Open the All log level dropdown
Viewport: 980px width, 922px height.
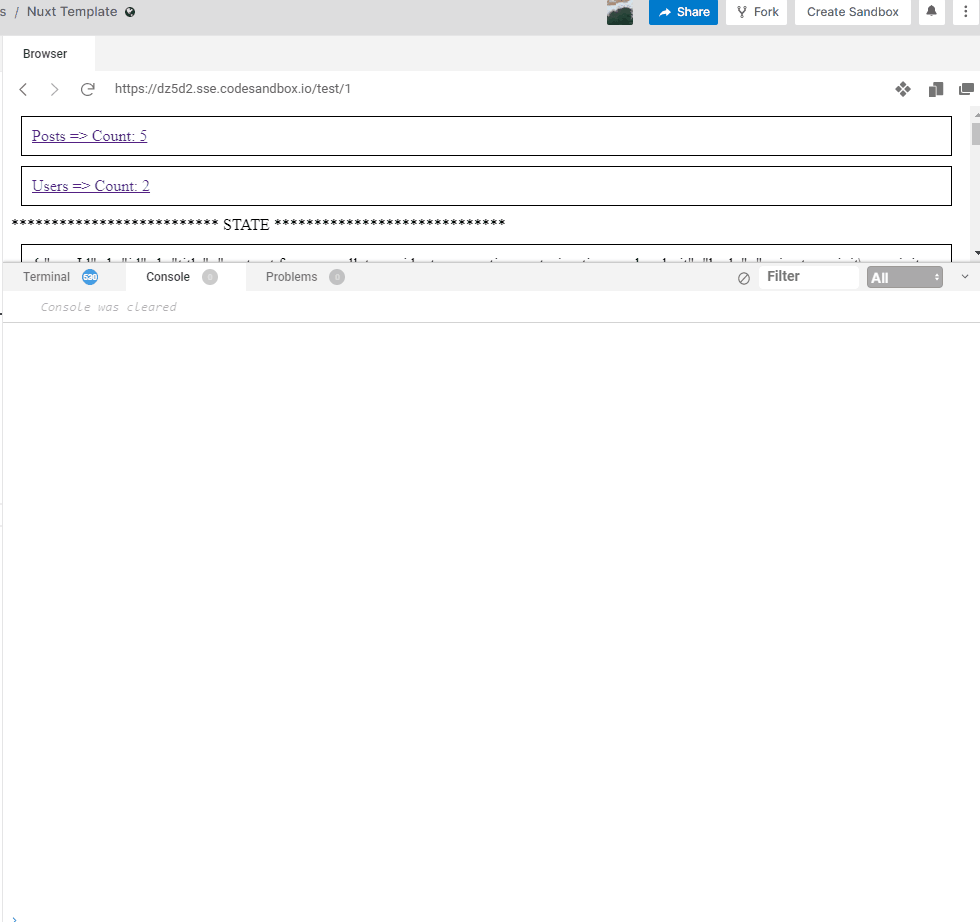coord(904,278)
